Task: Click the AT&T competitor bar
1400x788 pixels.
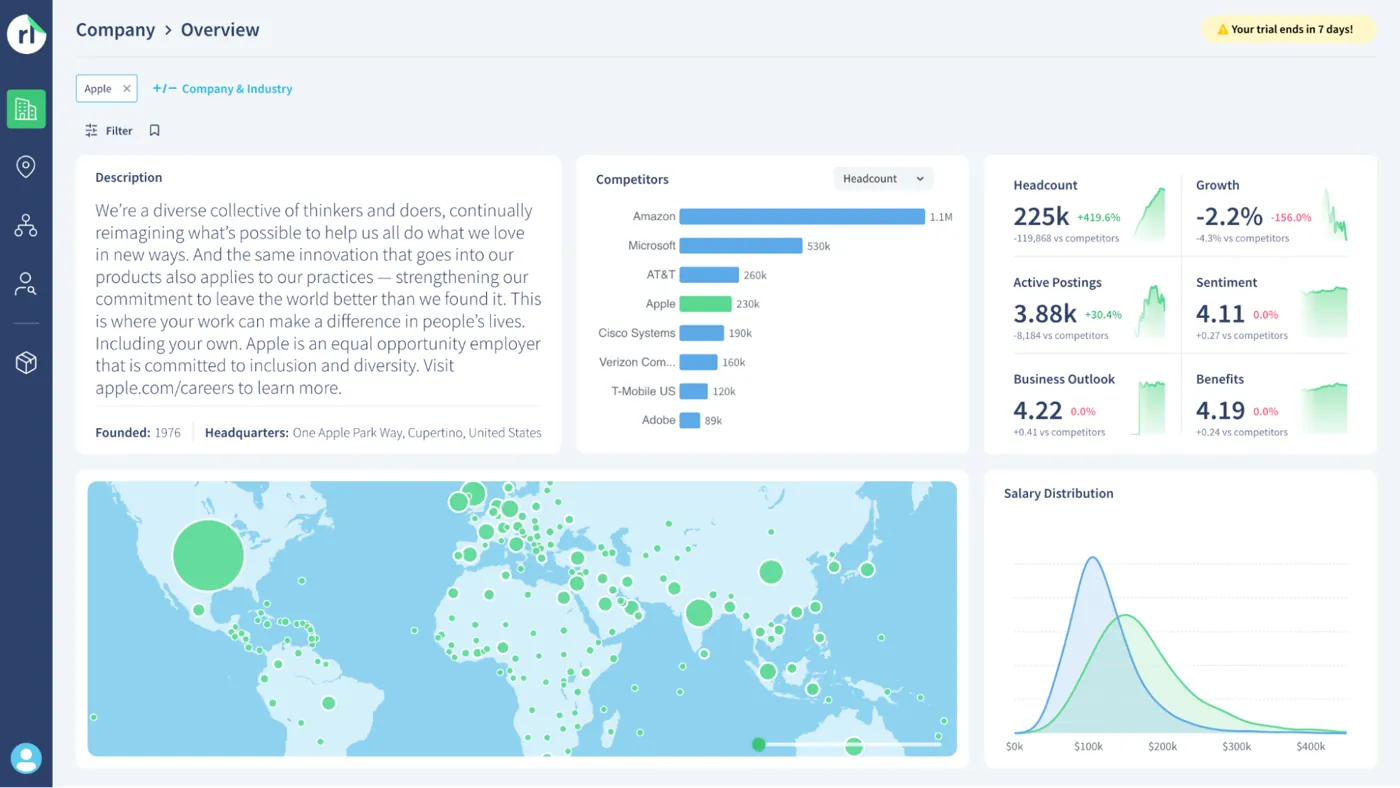Action: 709,275
